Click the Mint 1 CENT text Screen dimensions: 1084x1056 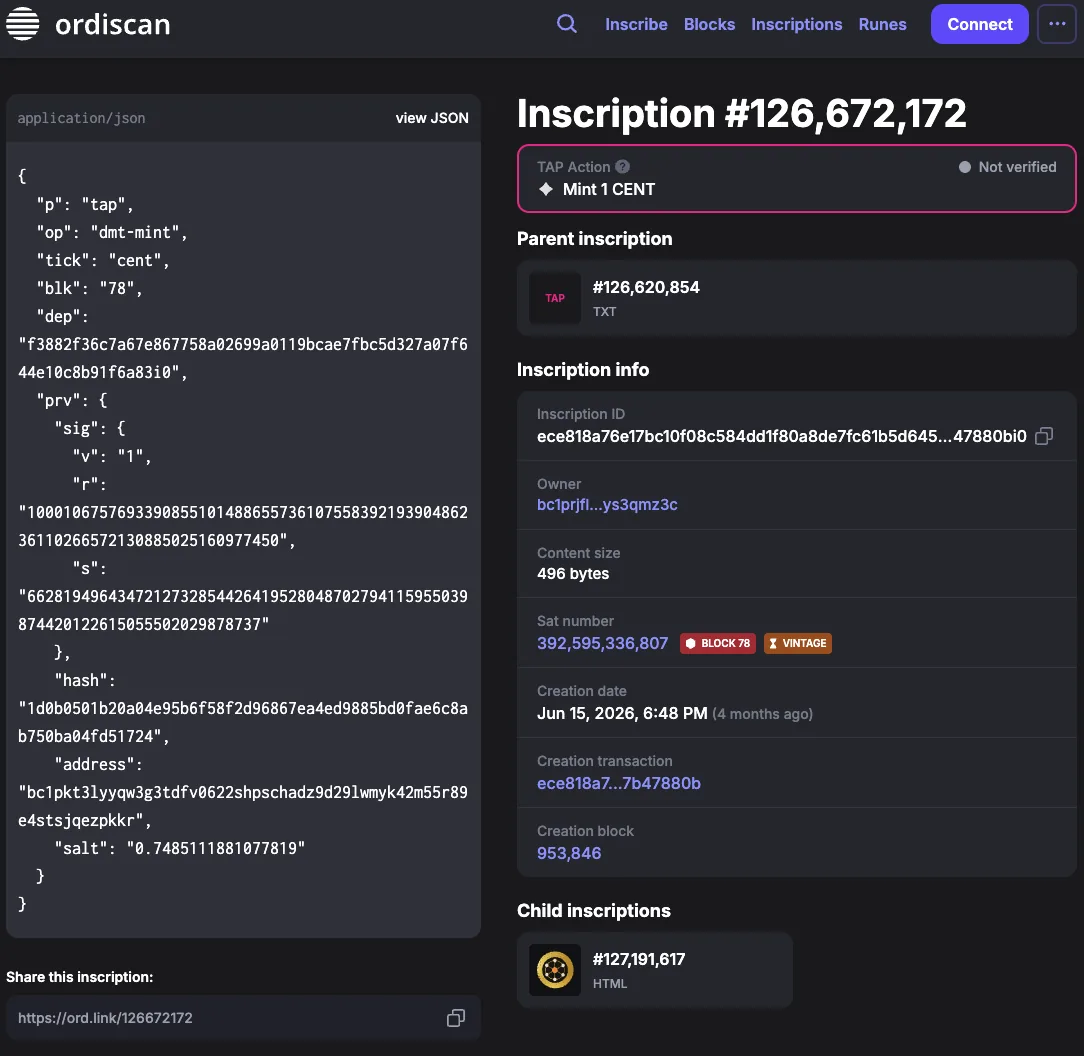pyautogui.click(x=609, y=189)
